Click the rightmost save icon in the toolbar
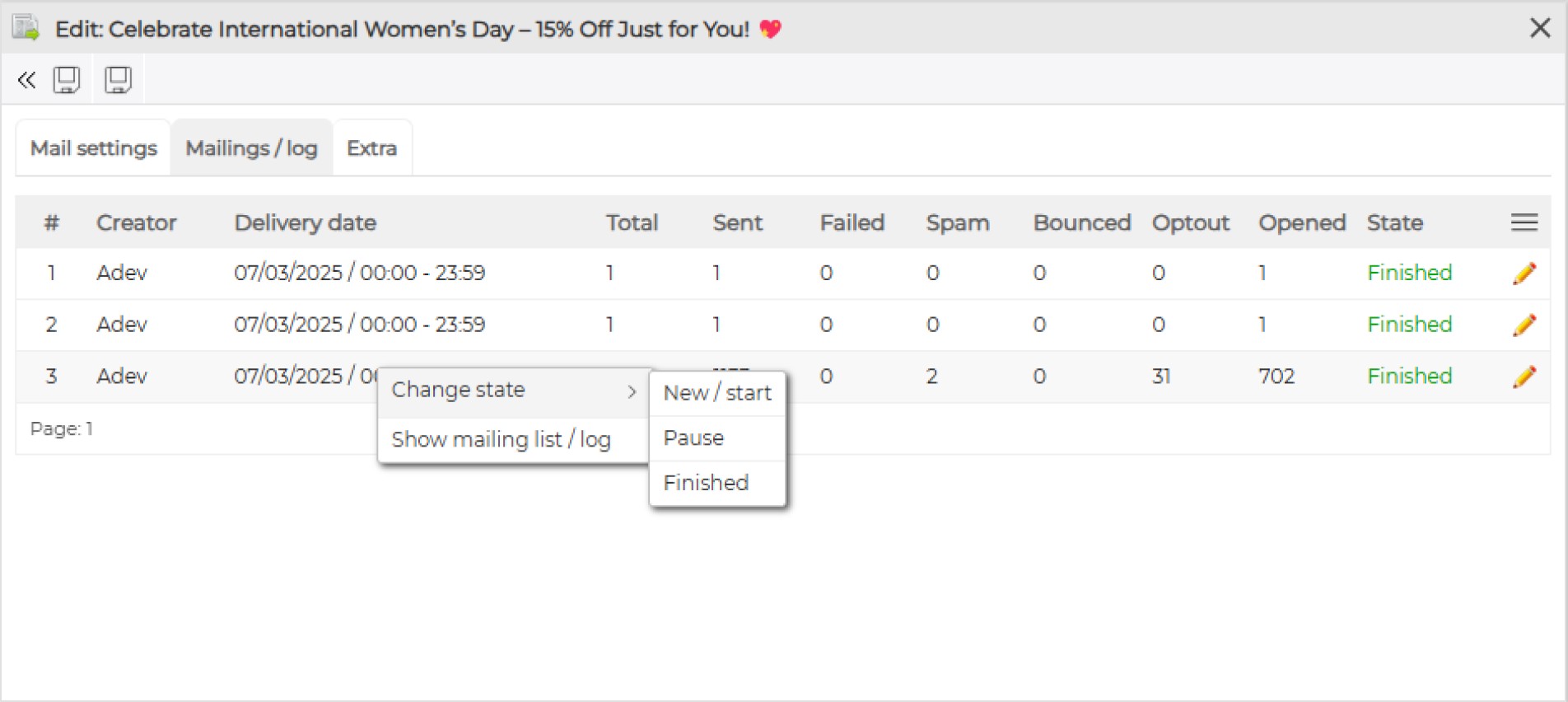Image resolution: width=1568 pixels, height=702 pixels. click(x=118, y=80)
